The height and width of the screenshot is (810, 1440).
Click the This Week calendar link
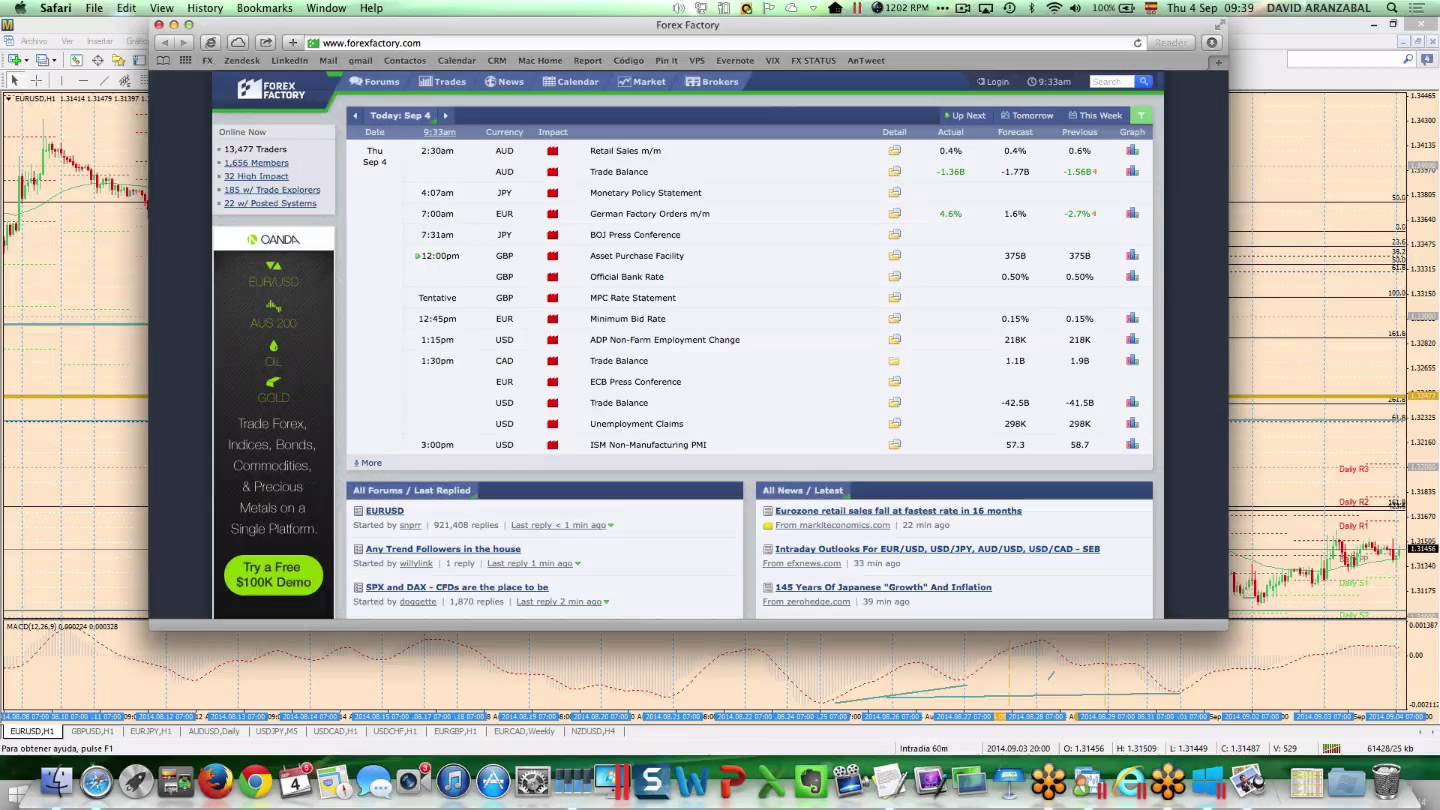coord(1095,116)
